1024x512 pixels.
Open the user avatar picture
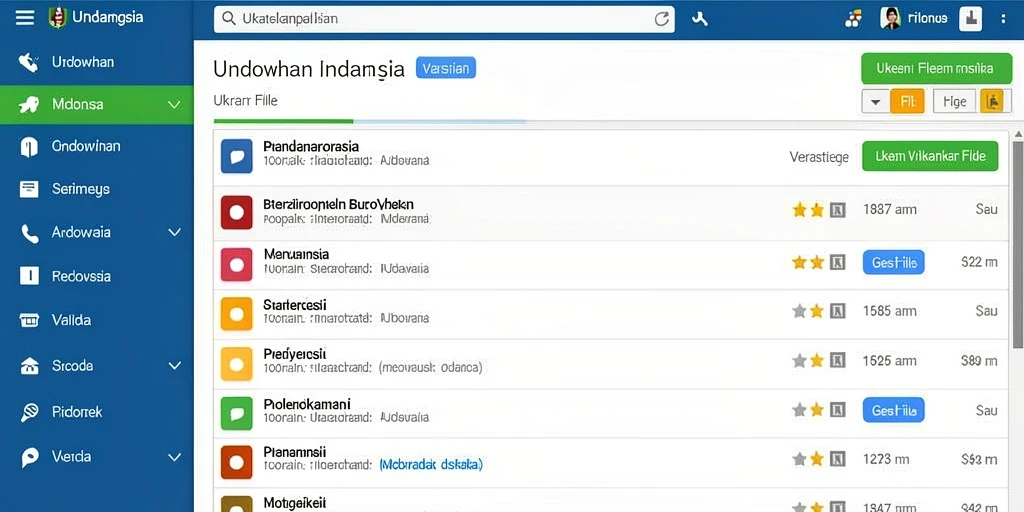pos(890,18)
